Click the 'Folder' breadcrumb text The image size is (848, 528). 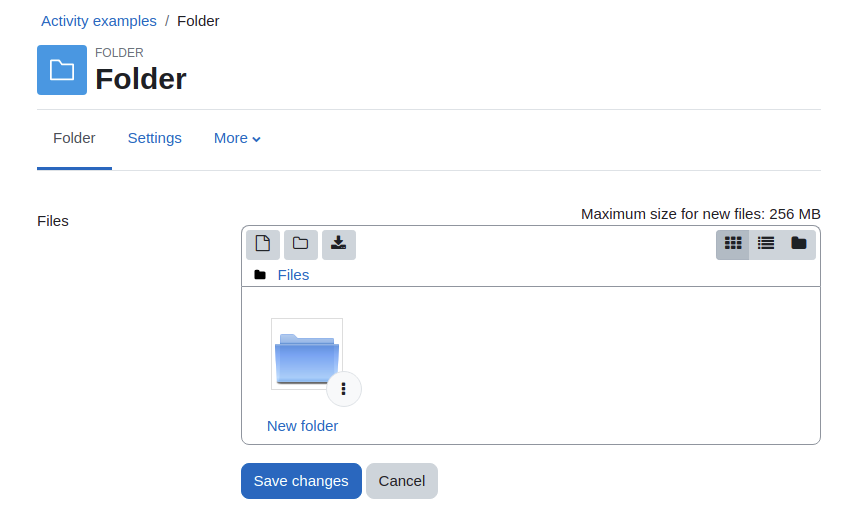point(198,21)
